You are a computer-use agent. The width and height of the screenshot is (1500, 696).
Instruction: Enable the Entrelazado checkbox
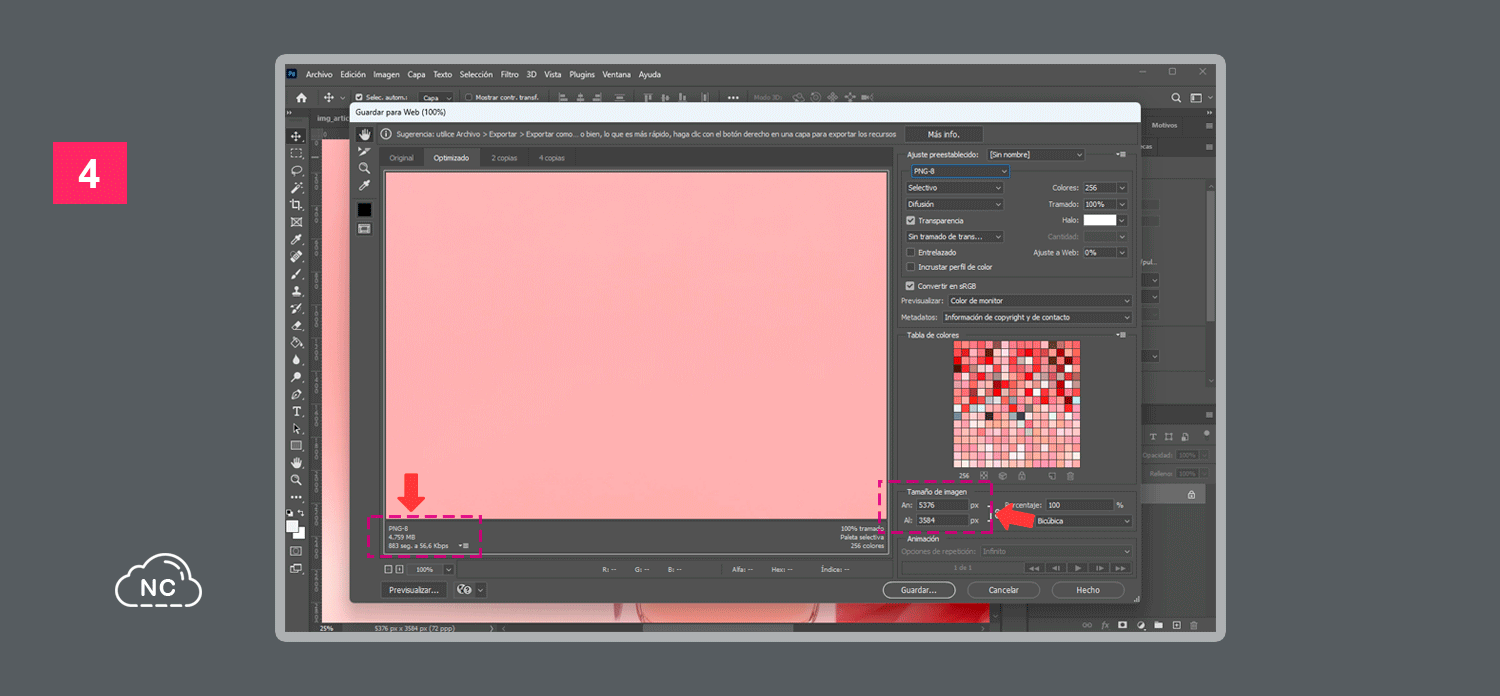pos(910,252)
